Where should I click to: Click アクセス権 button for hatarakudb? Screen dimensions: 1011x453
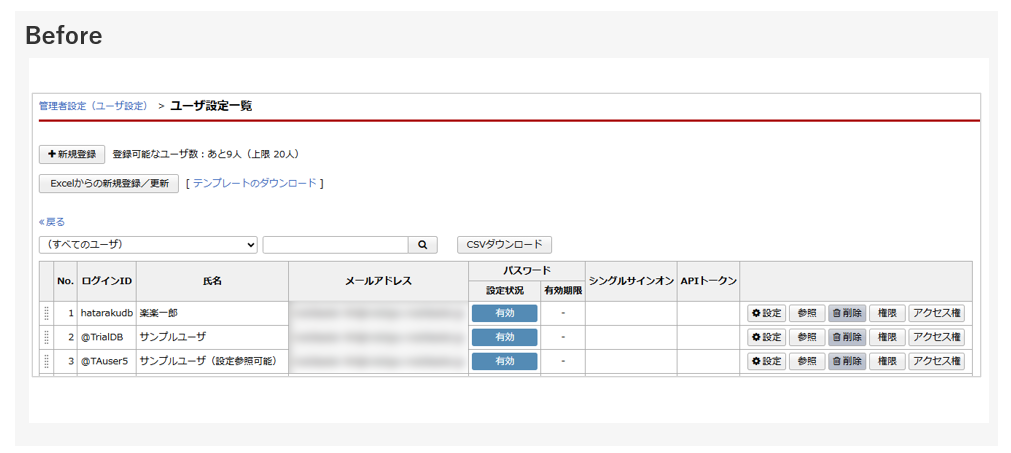[937, 314]
